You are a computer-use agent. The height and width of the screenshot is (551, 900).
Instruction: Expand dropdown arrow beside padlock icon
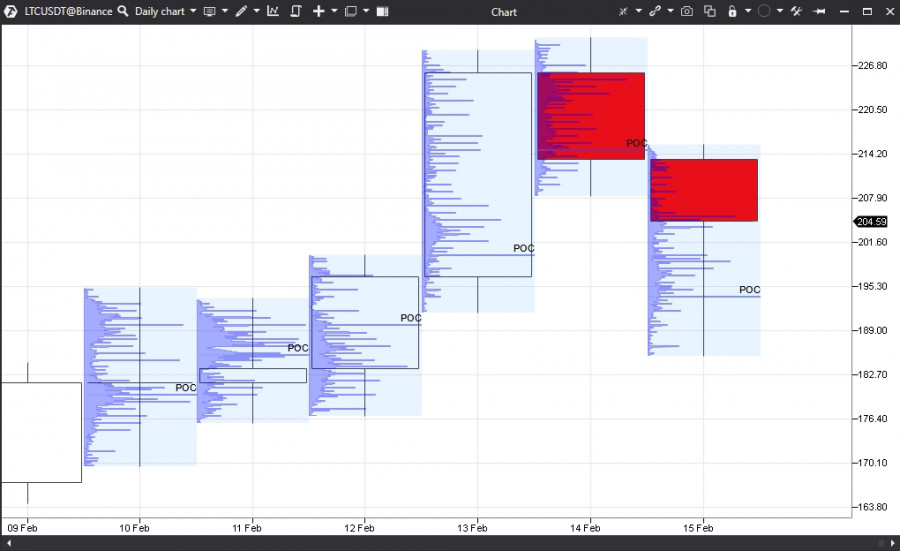[x=748, y=11]
